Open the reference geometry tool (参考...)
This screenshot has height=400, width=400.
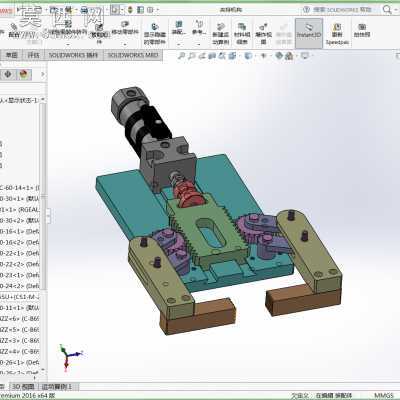(199, 28)
